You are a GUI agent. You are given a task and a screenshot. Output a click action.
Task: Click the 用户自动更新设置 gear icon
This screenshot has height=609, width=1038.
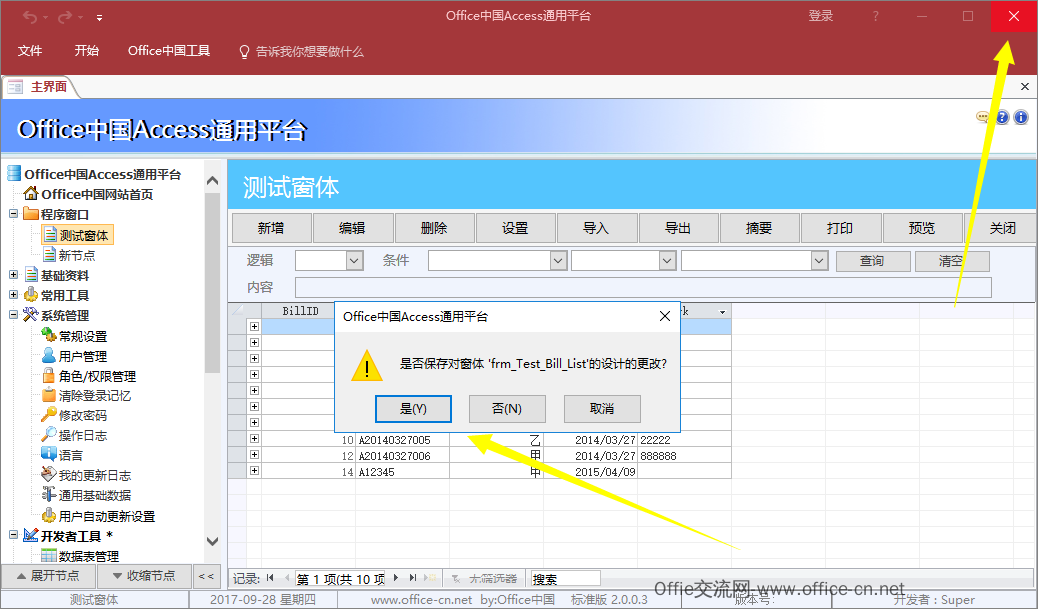point(49,515)
